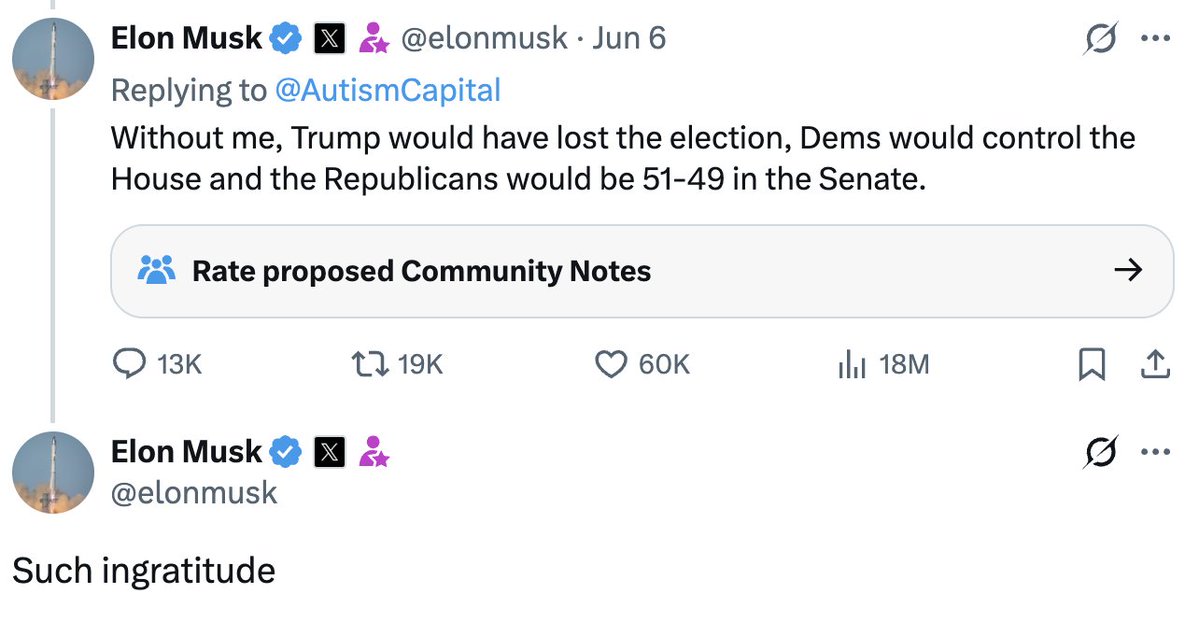Click the Grok icon on first tweet

tap(1100, 40)
